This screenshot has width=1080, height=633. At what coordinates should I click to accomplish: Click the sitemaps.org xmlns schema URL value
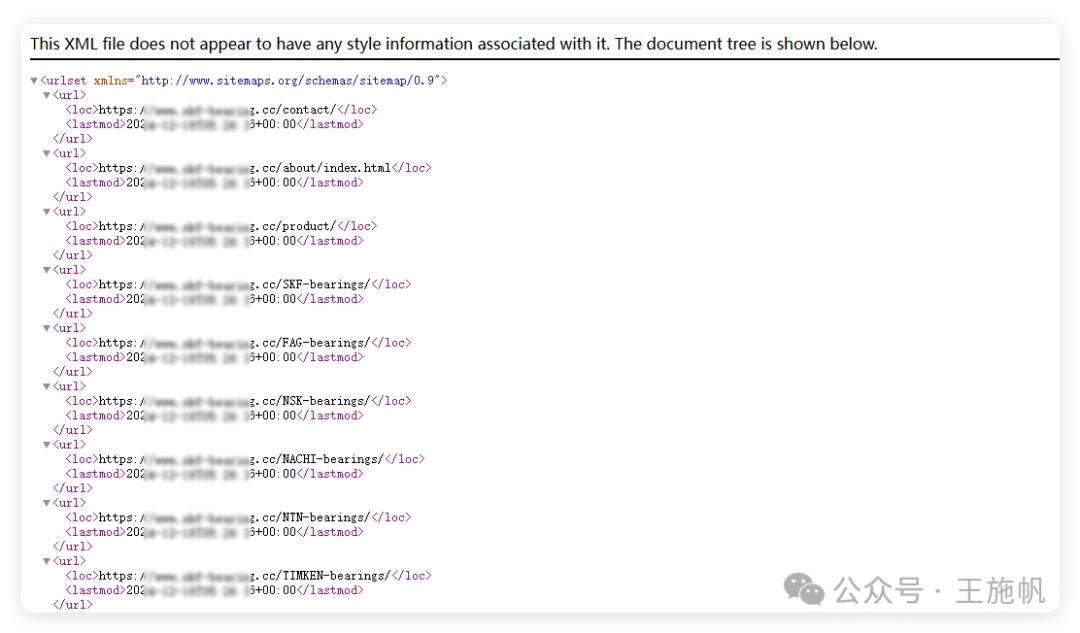coord(289,81)
